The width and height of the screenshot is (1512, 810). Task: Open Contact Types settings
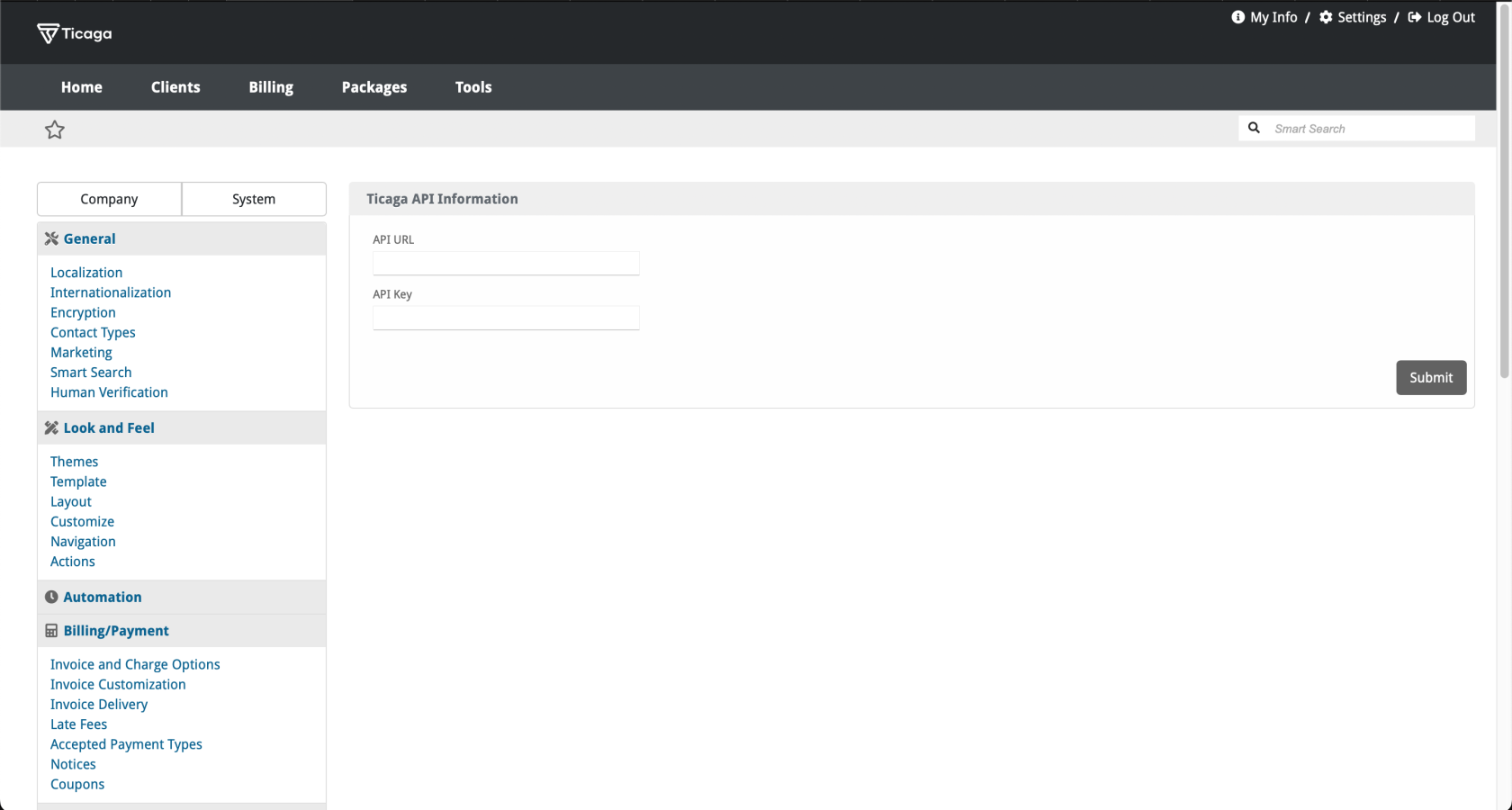click(x=93, y=332)
